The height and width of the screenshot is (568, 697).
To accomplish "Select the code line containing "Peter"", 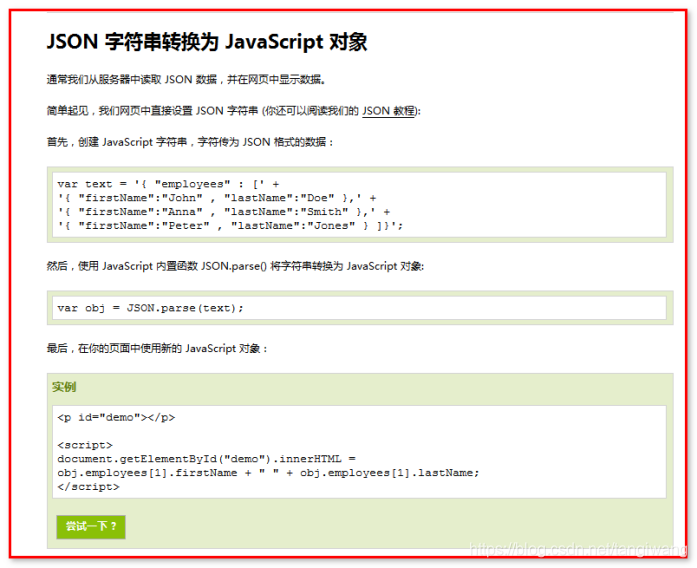I will point(230,226).
